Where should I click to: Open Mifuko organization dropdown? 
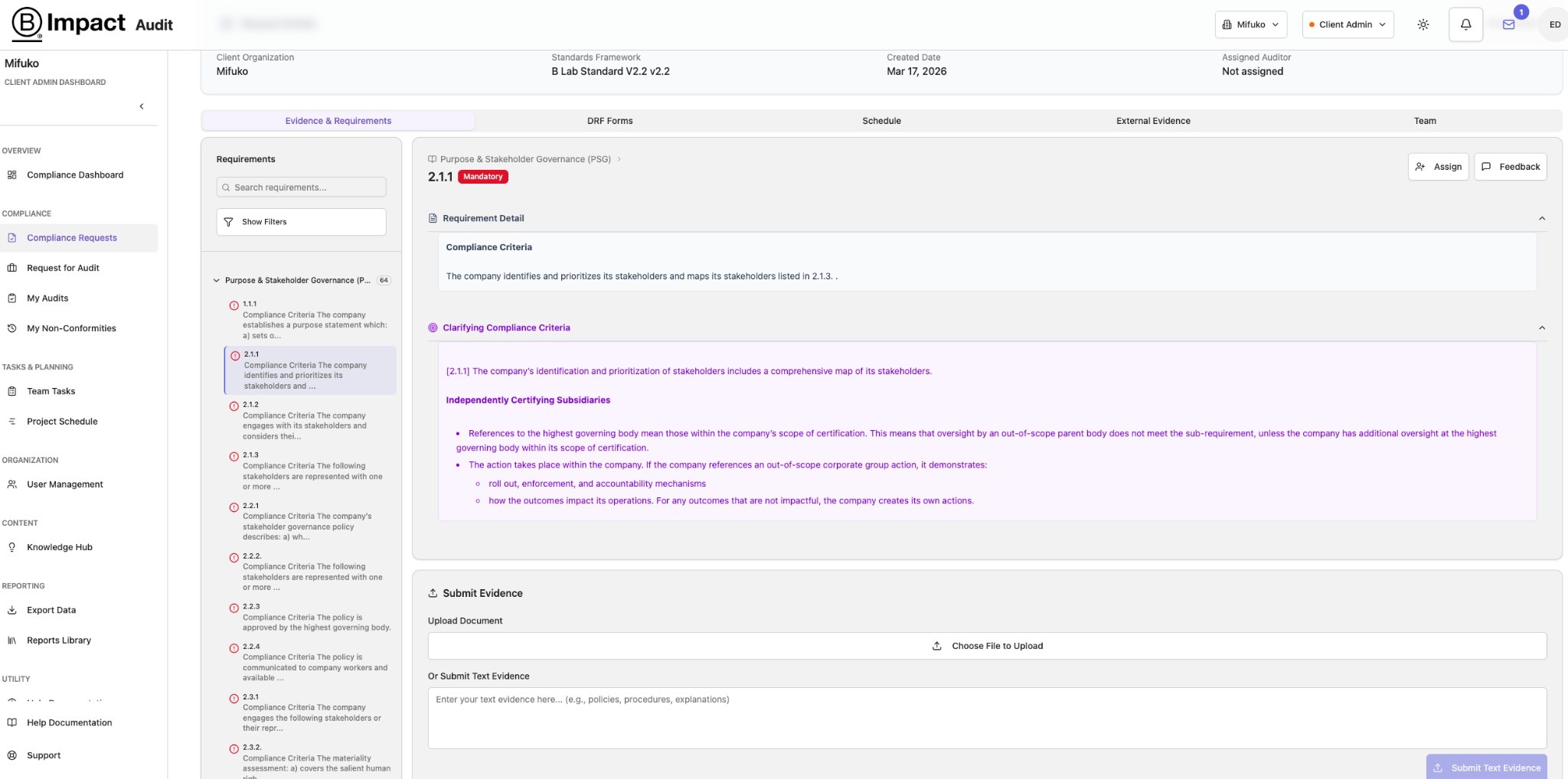click(x=1250, y=24)
